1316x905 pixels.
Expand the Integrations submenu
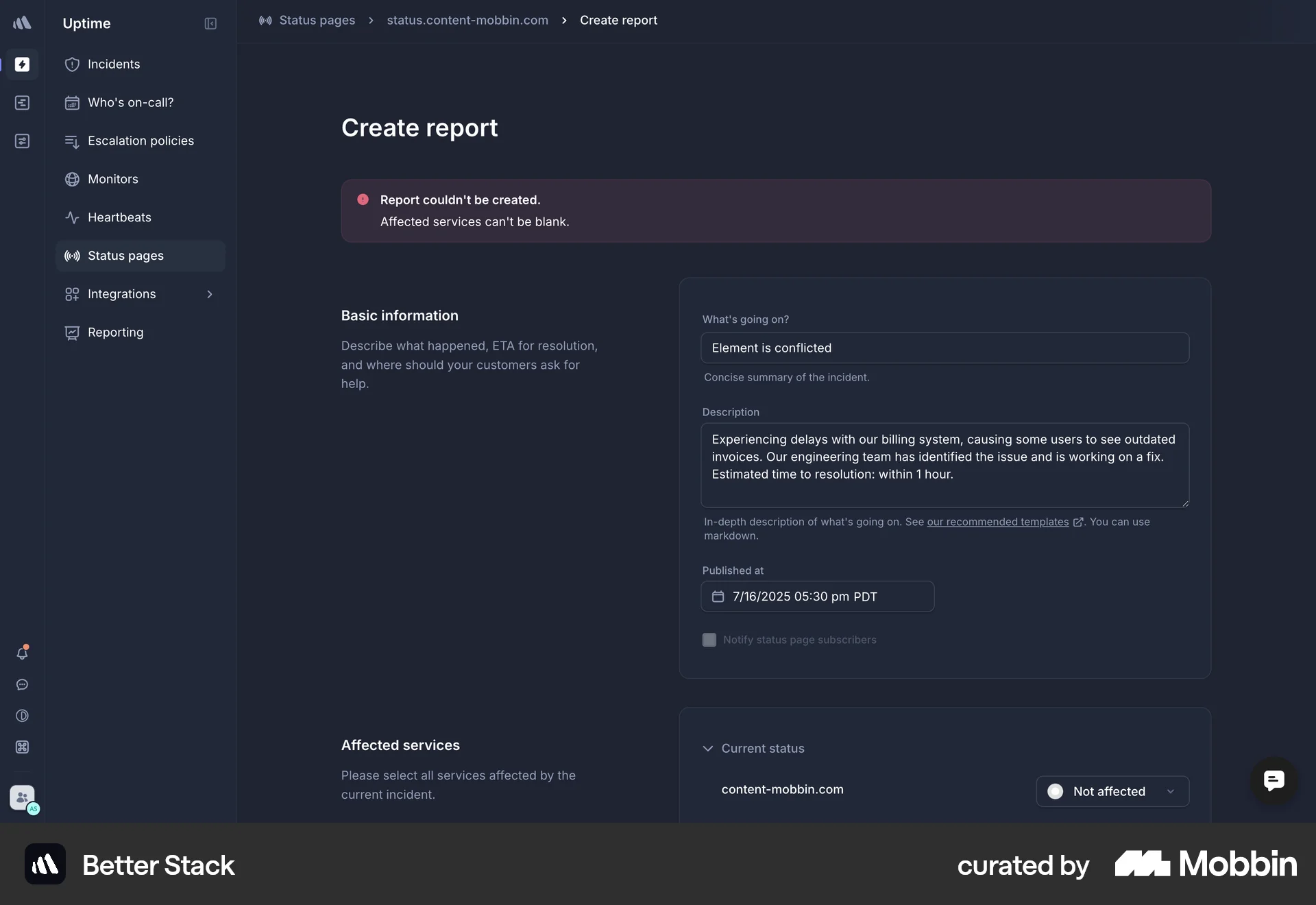click(x=210, y=294)
